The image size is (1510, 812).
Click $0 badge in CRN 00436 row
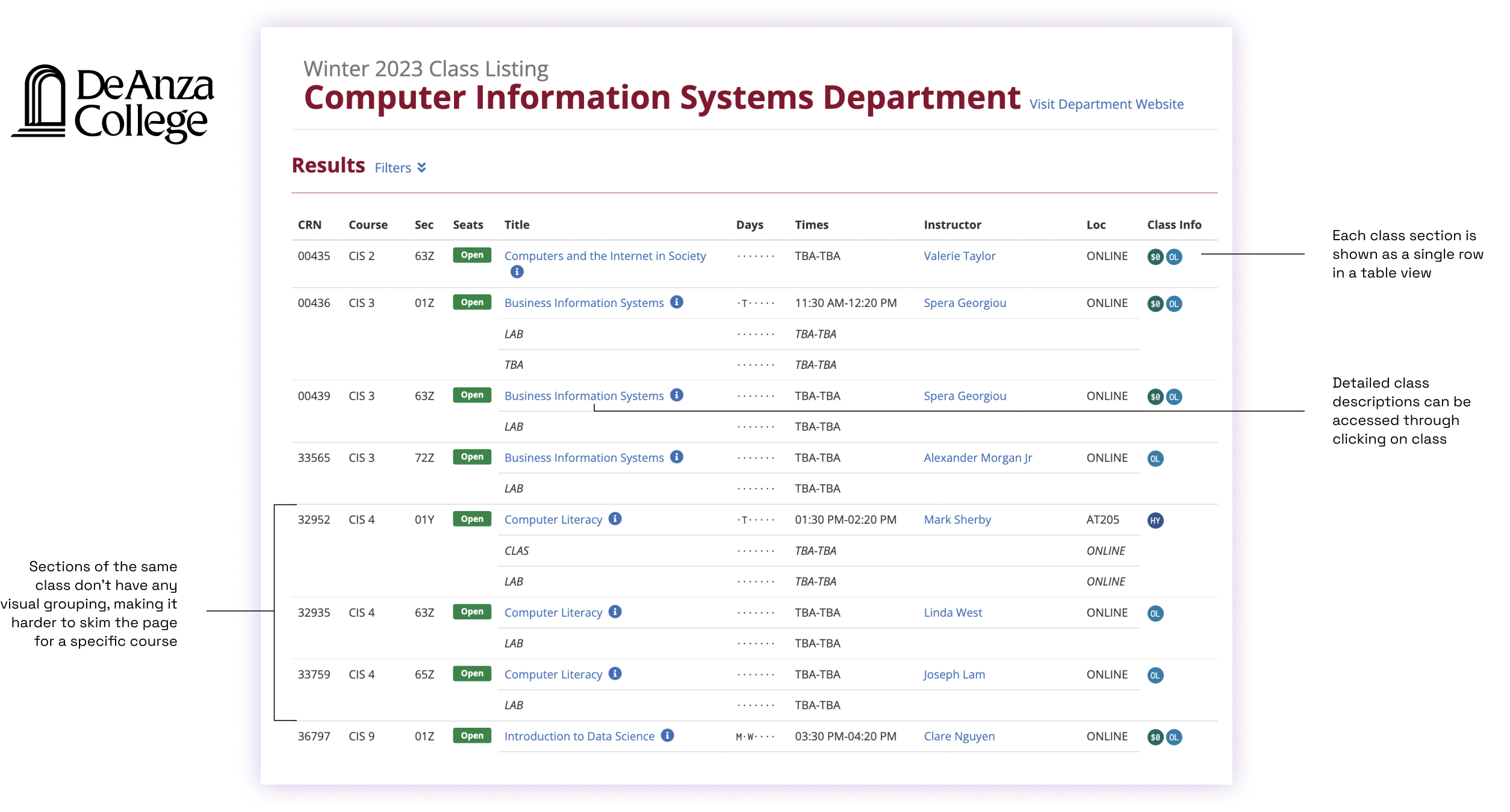point(1155,304)
